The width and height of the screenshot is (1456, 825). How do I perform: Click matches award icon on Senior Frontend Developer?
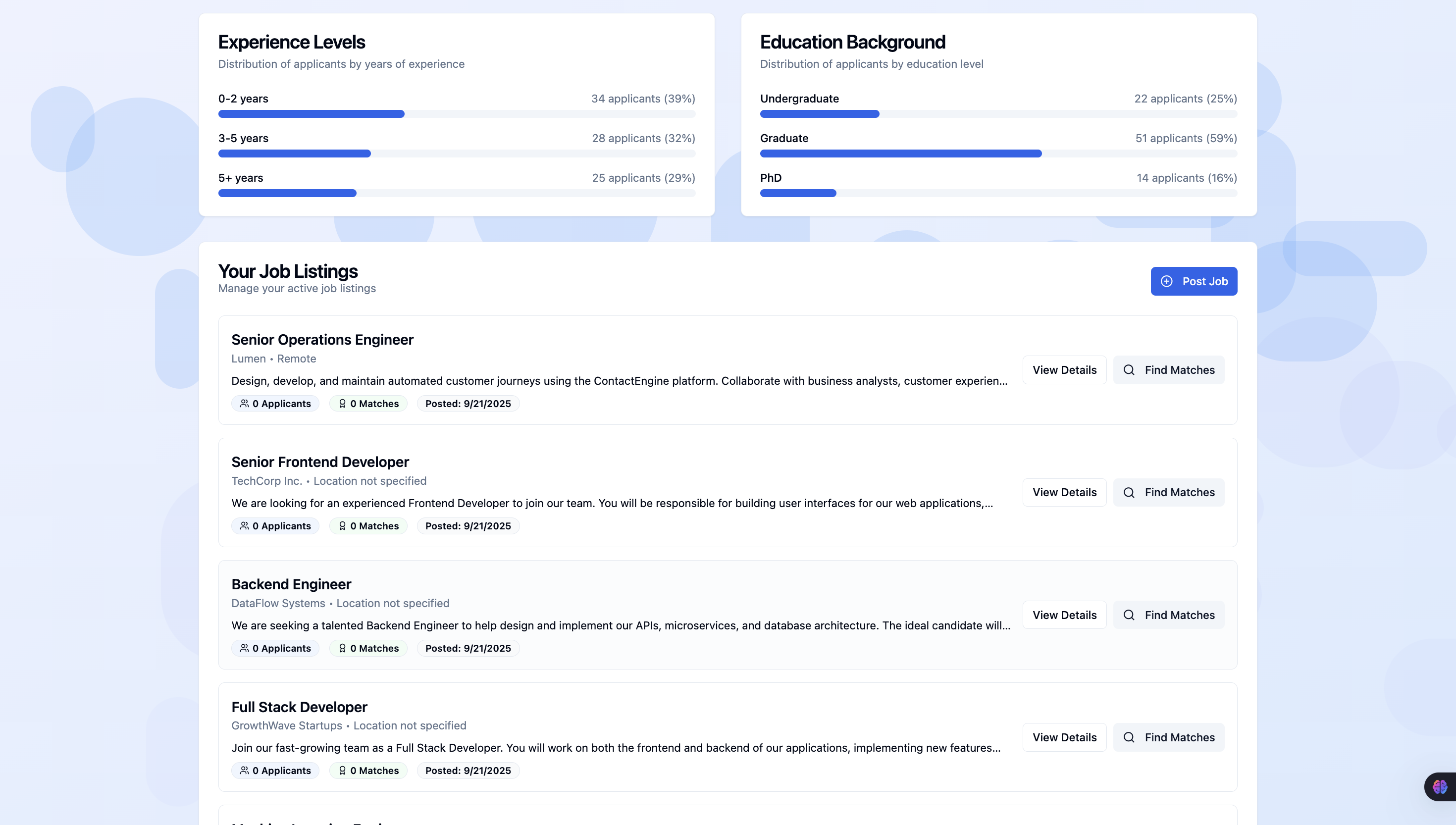click(342, 526)
